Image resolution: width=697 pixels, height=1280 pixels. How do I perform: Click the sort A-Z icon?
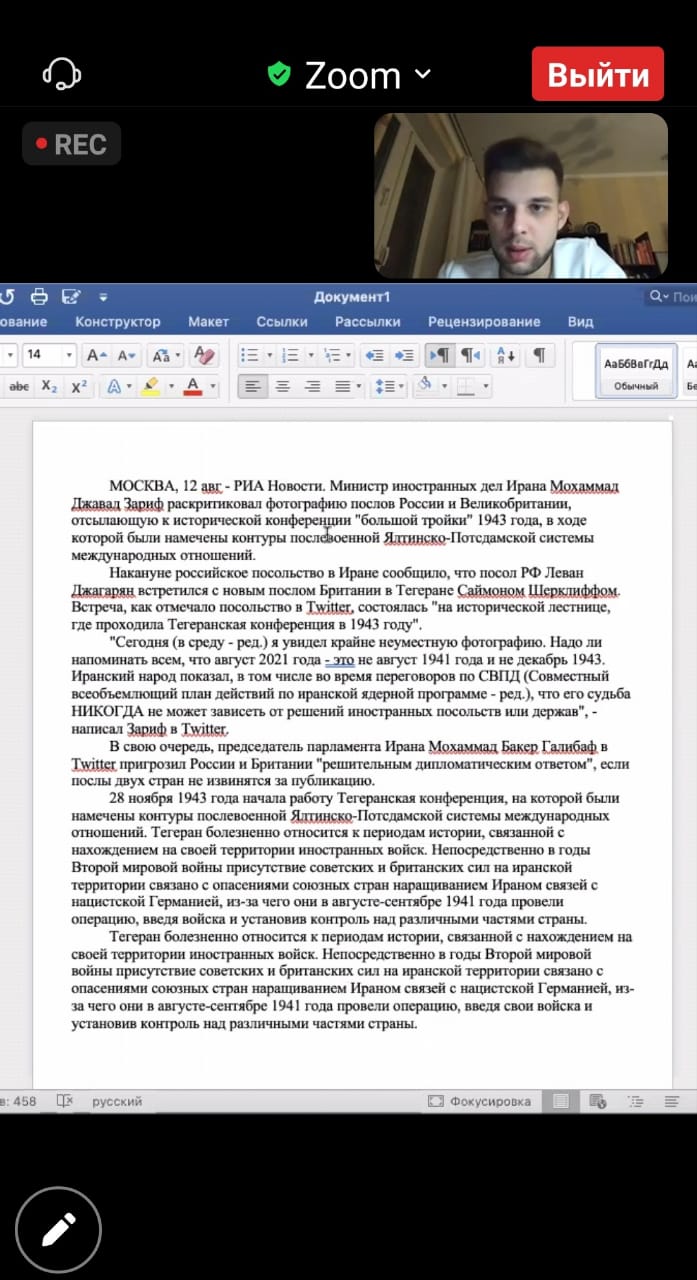point(505,355)
